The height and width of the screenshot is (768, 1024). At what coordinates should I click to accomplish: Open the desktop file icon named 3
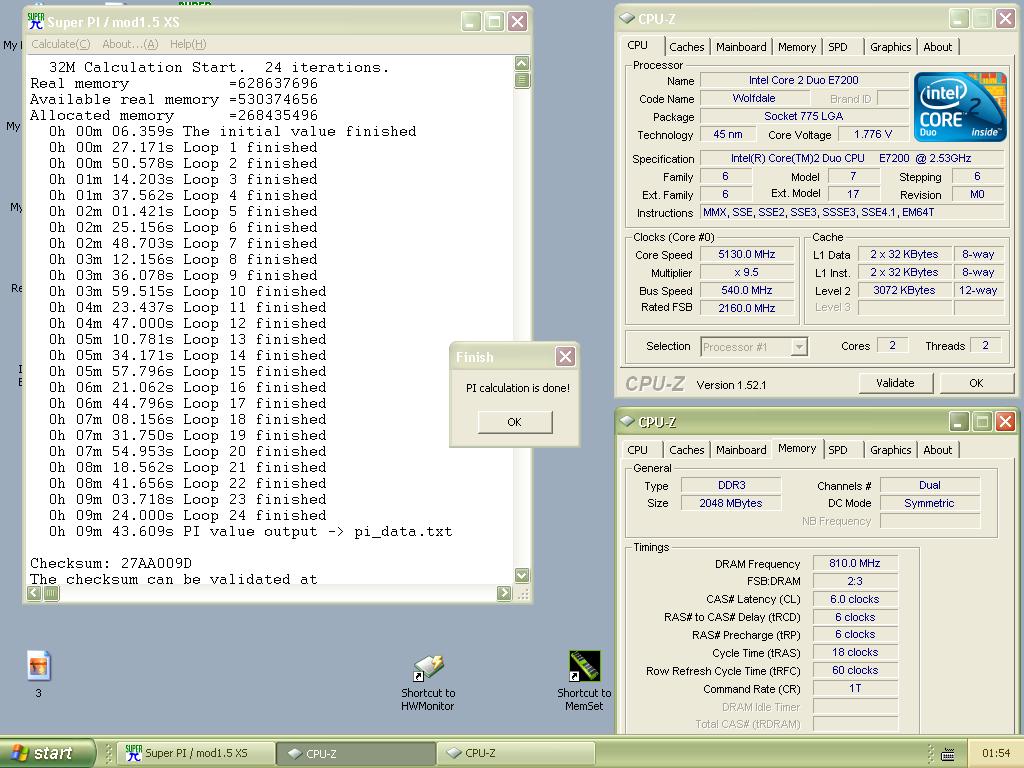[x=39, y=675]
